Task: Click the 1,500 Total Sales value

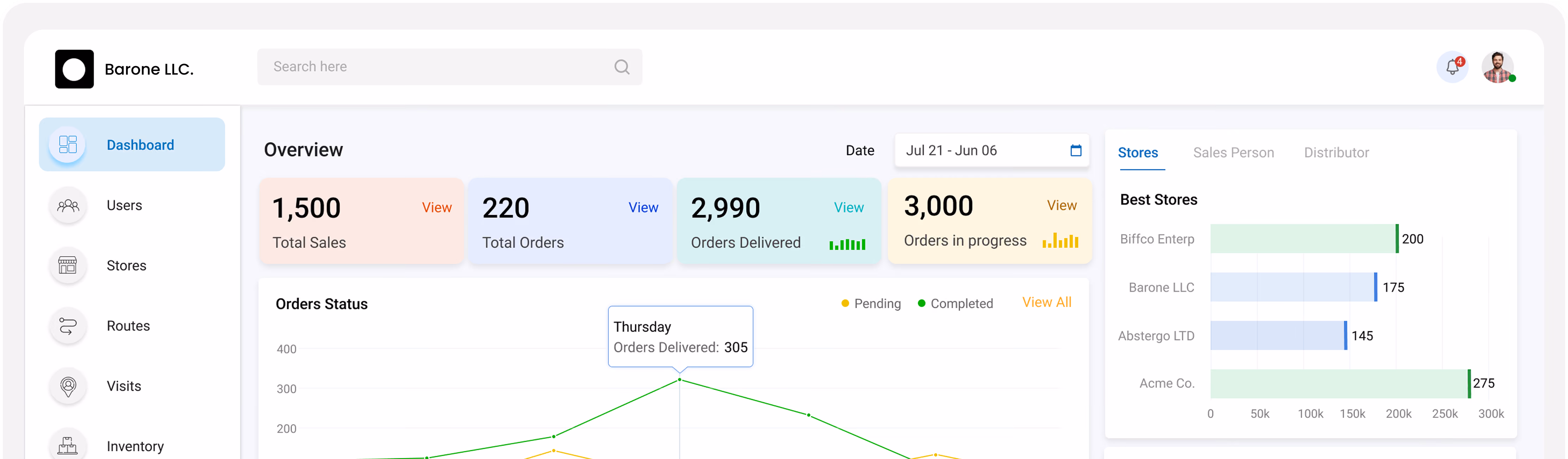Action: click(306, 208)
